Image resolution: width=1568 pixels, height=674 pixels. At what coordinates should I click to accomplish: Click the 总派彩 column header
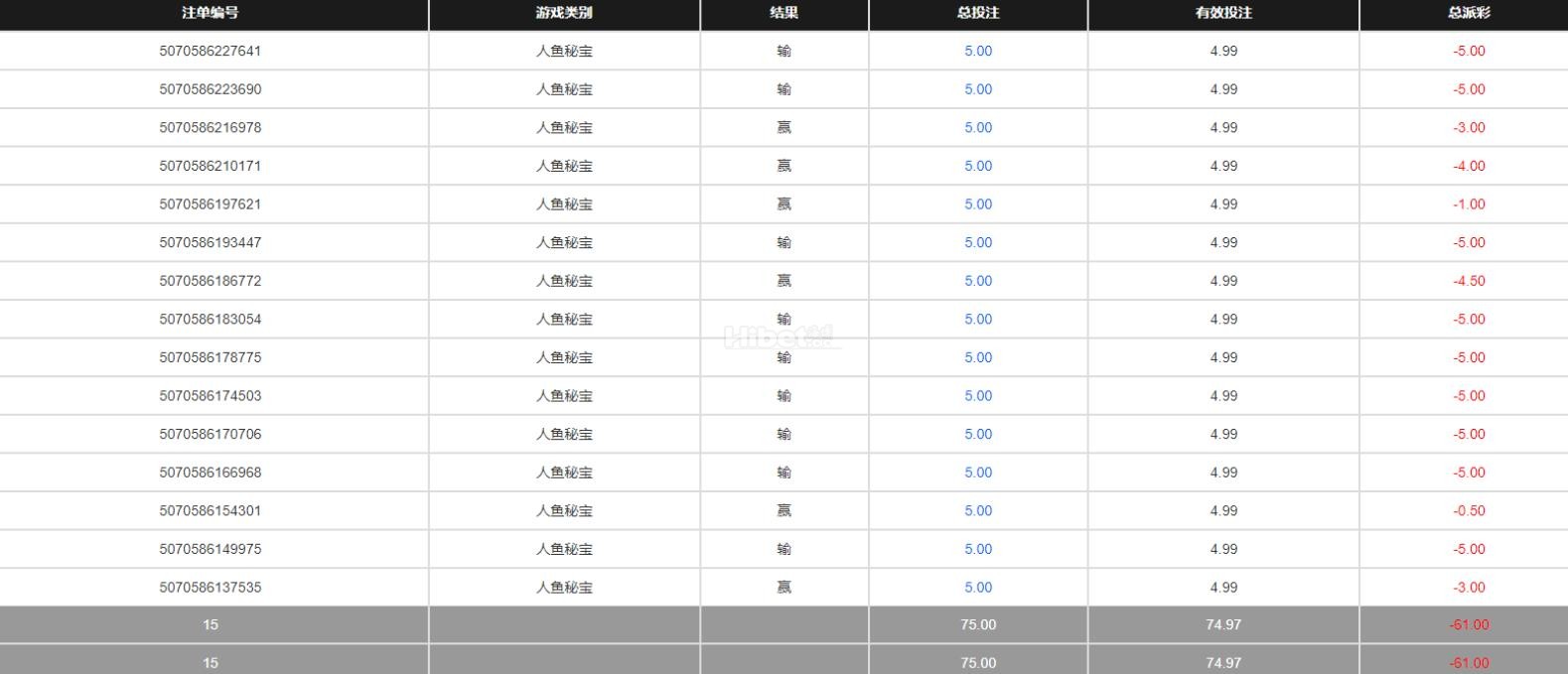tap(1468, 13)
